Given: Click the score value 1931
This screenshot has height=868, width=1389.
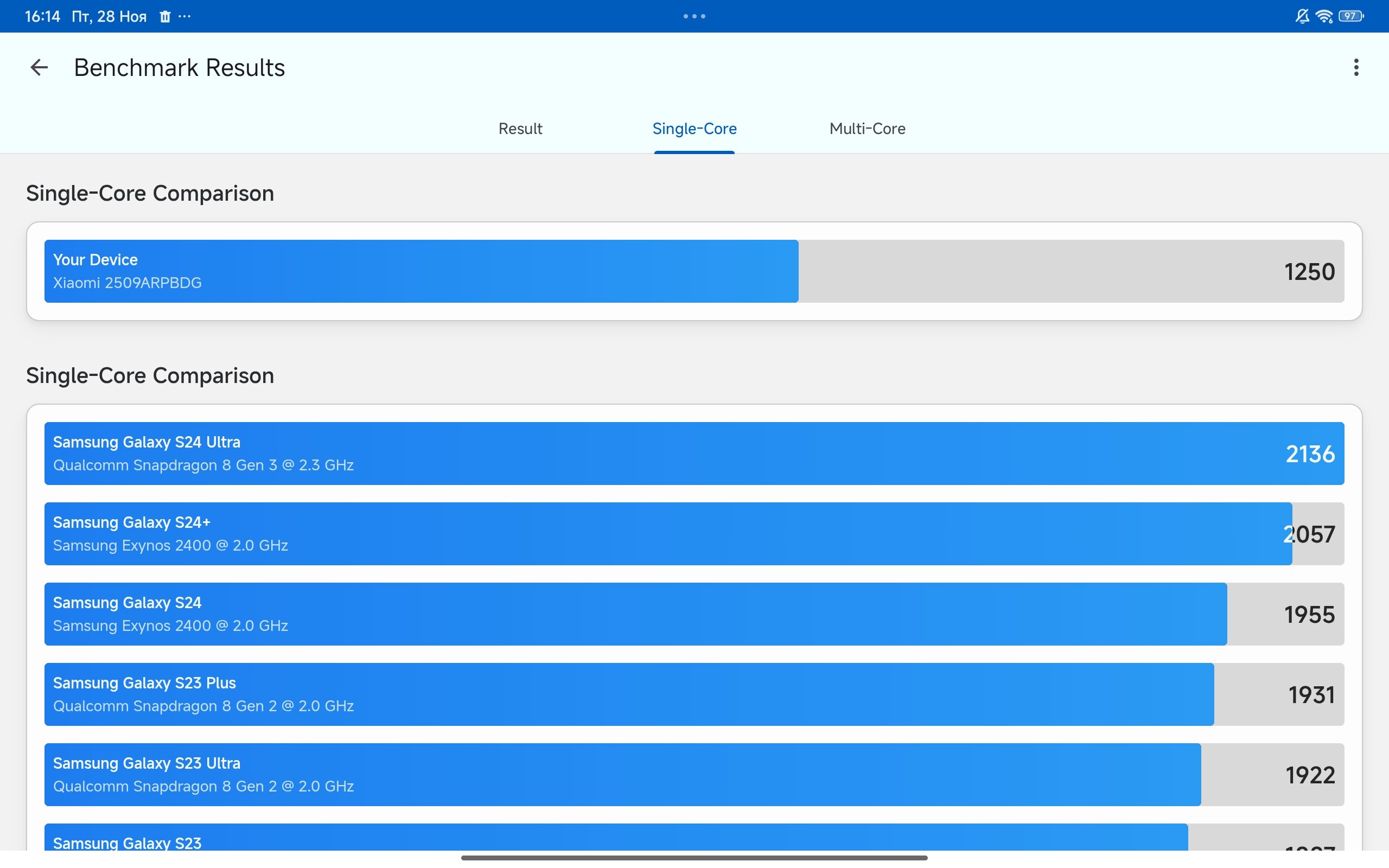Looking at the screenshot, I should pyautogui.click(x=1311, y=695).
